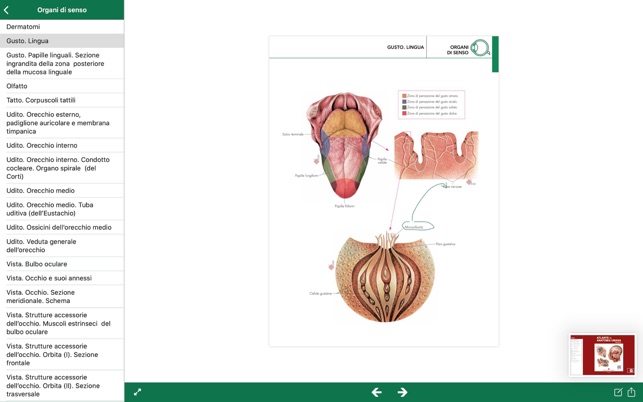Click the taste bud illustration

(x=385, y=277)
